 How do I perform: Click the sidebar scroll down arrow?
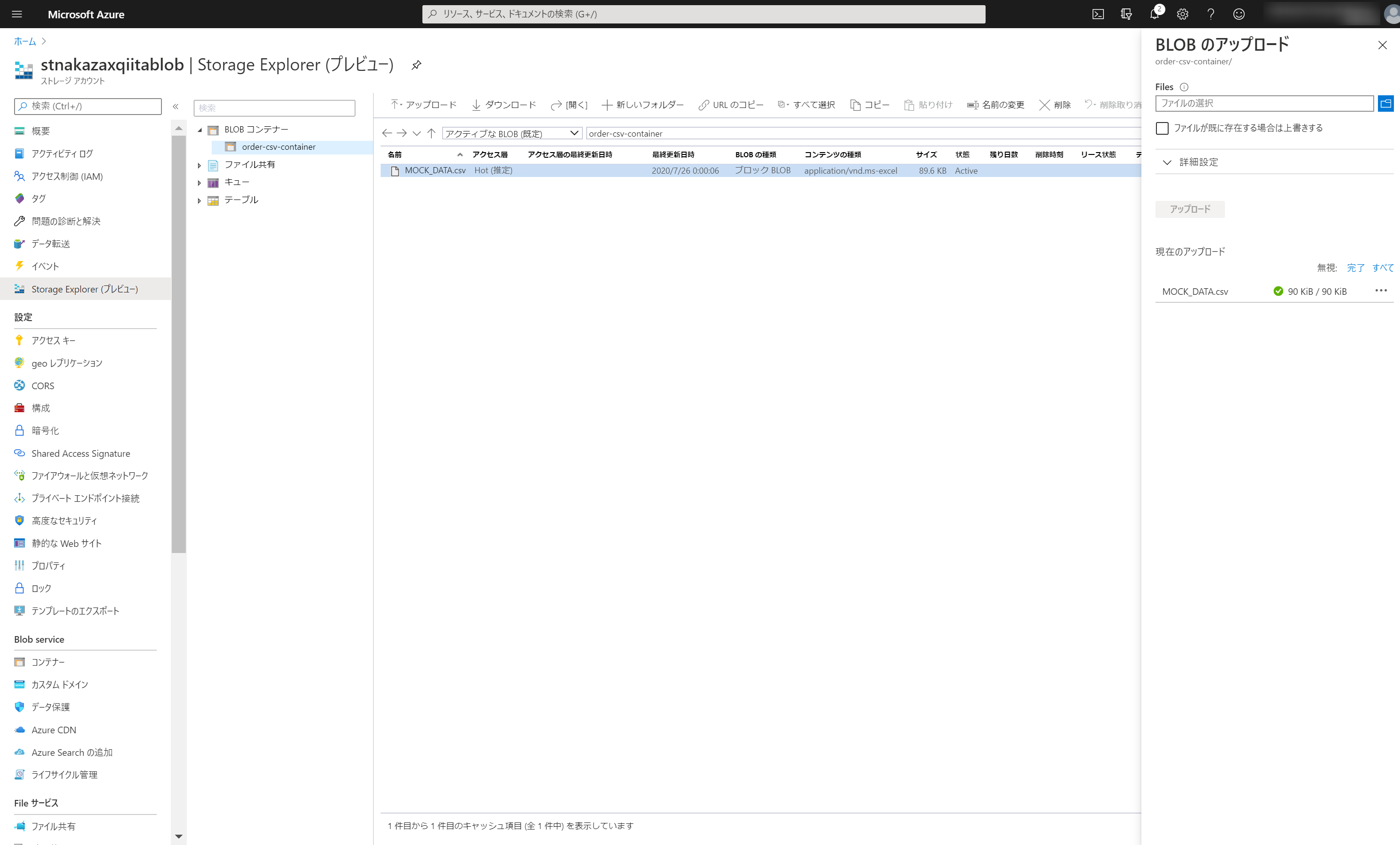pos(179,836)
